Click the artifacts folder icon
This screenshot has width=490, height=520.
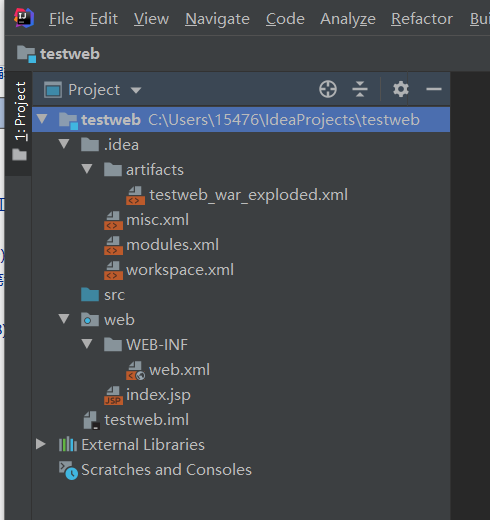pos(113,169)
